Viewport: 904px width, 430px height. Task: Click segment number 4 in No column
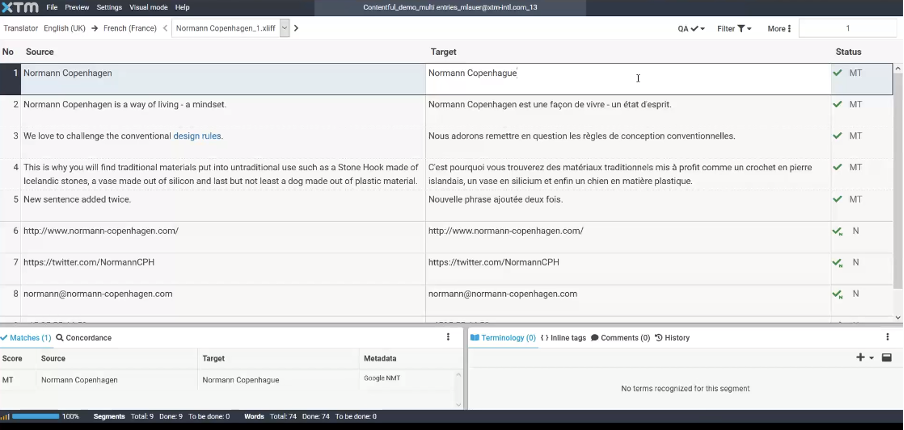click(16, 167)
